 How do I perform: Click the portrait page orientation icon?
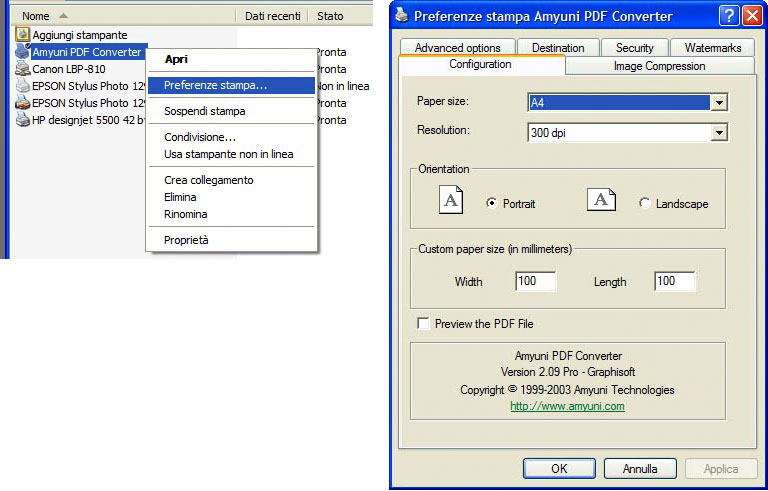pos(452,201)
